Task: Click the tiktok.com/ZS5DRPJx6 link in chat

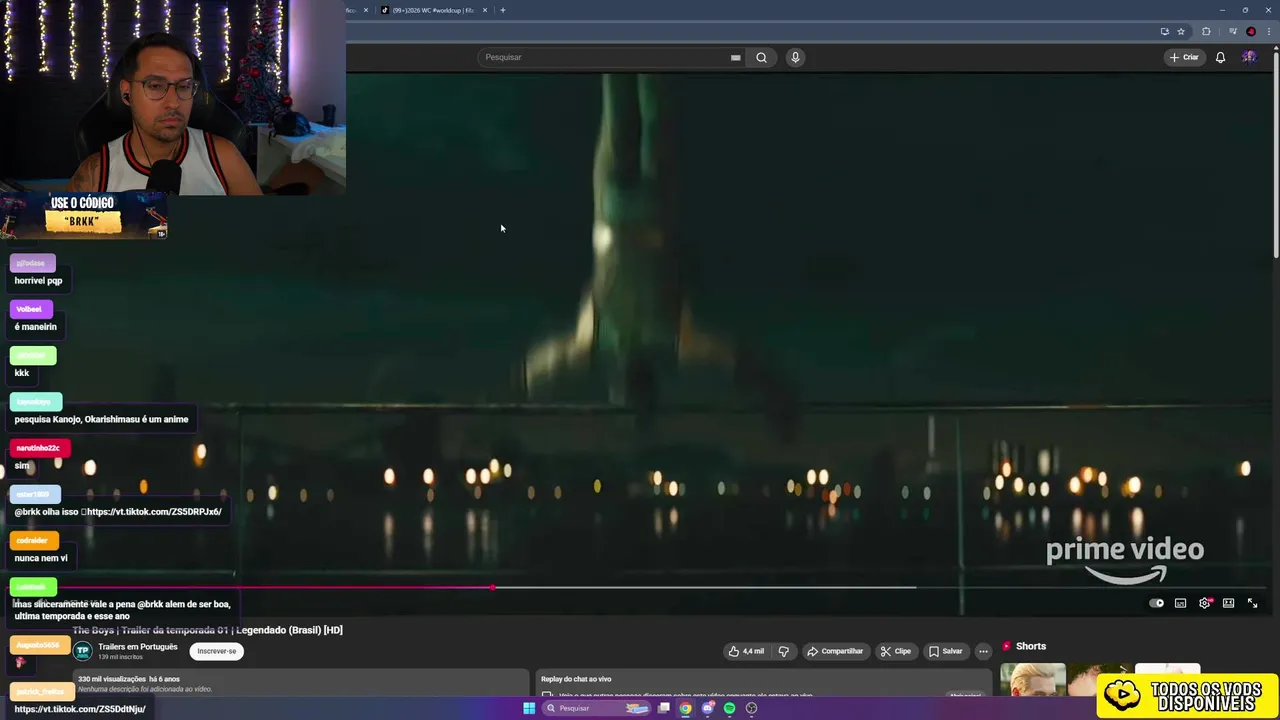Action: click(x=154, y=512)
